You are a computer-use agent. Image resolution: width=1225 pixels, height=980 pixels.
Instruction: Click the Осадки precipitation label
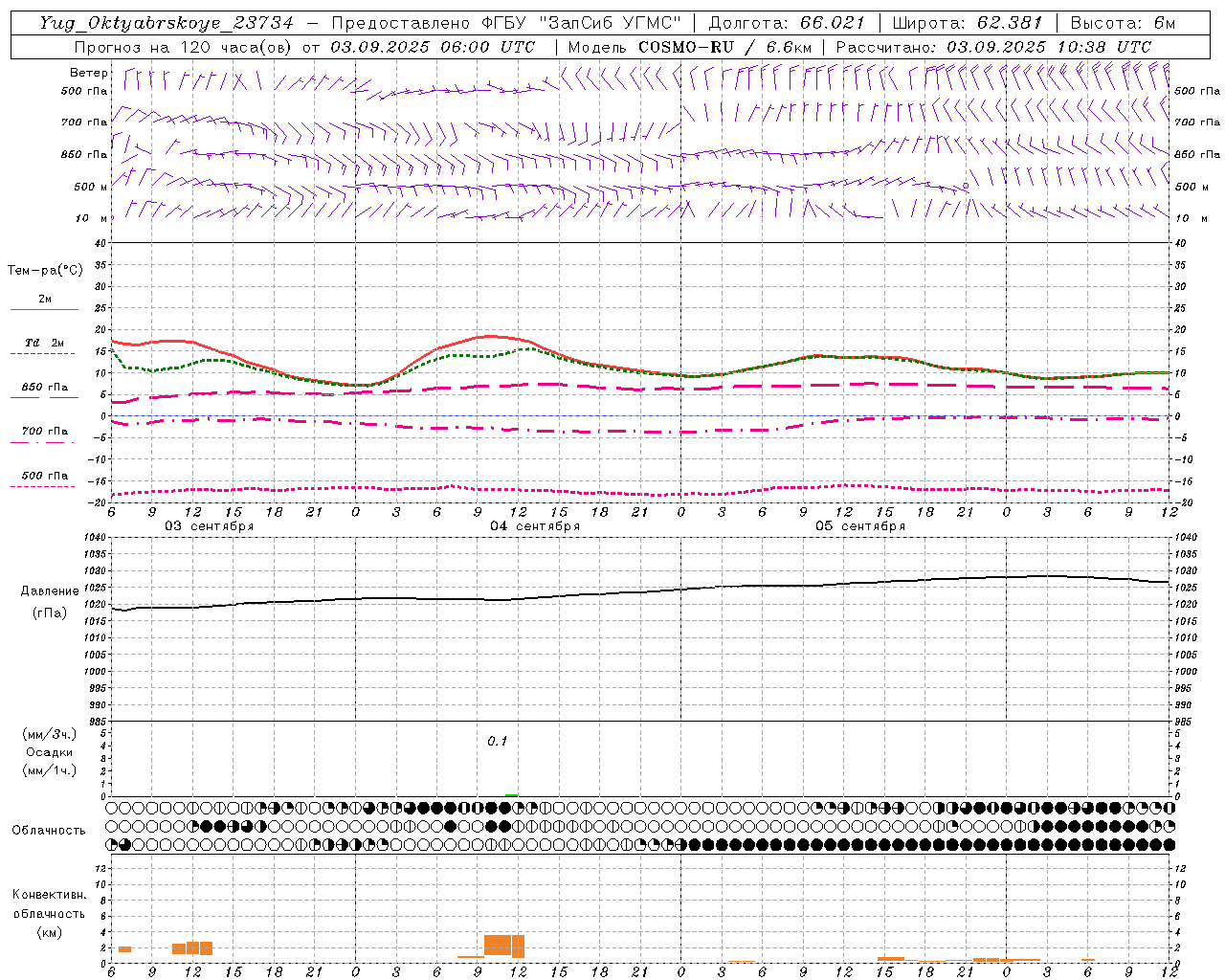point(49,752)
